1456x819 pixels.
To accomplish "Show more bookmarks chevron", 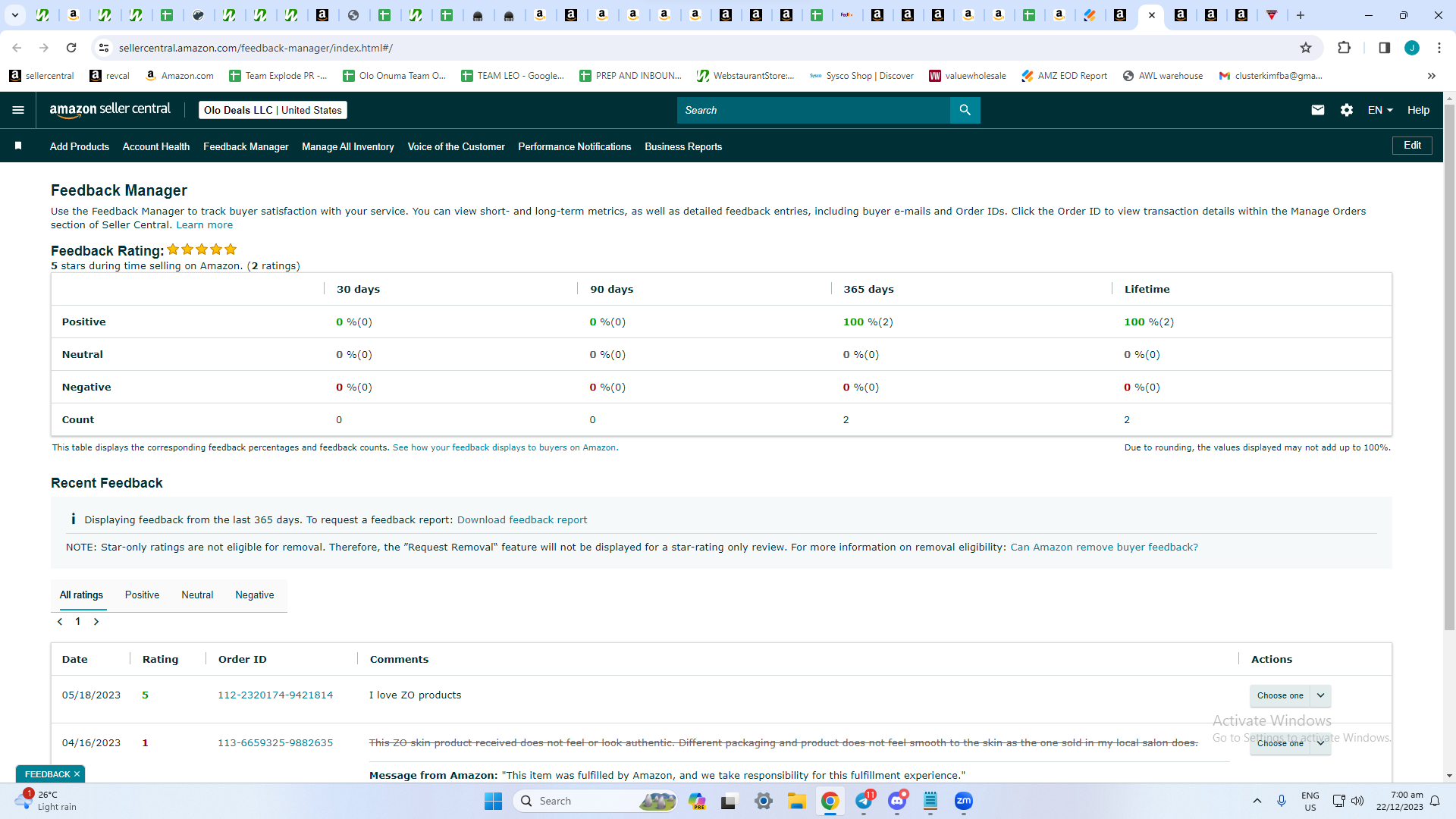I will [1432, 76].
